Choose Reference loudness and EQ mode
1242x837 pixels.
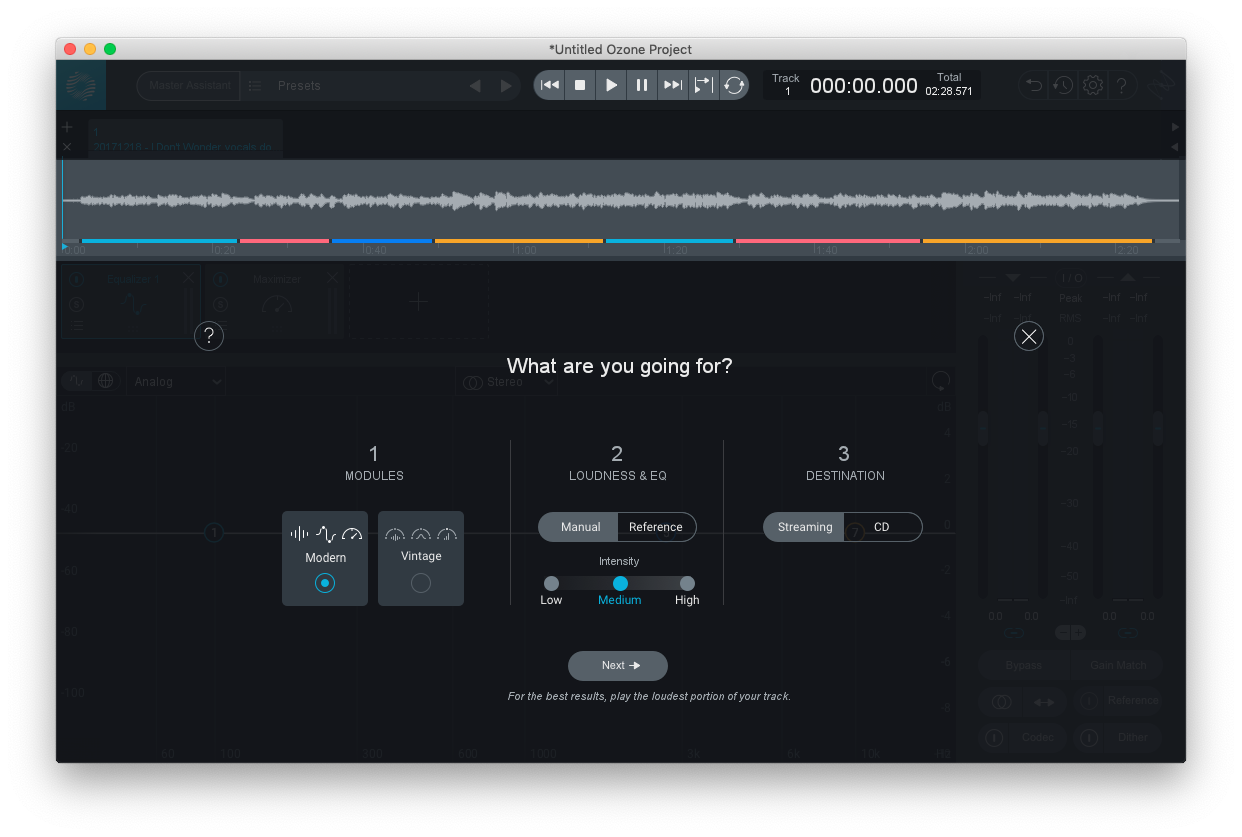656,527
